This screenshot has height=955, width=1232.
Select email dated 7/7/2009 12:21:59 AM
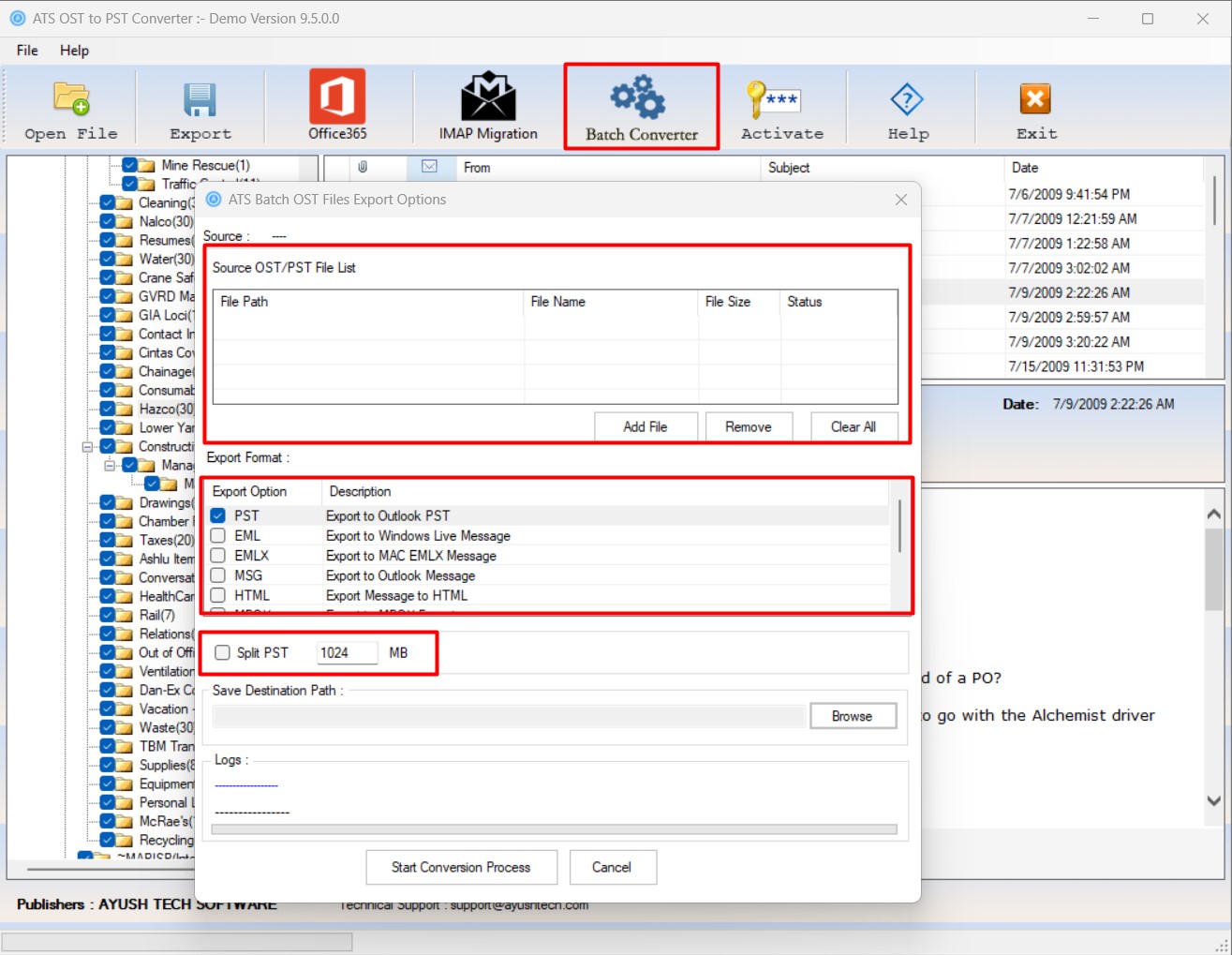click(x=1073, y=218)
